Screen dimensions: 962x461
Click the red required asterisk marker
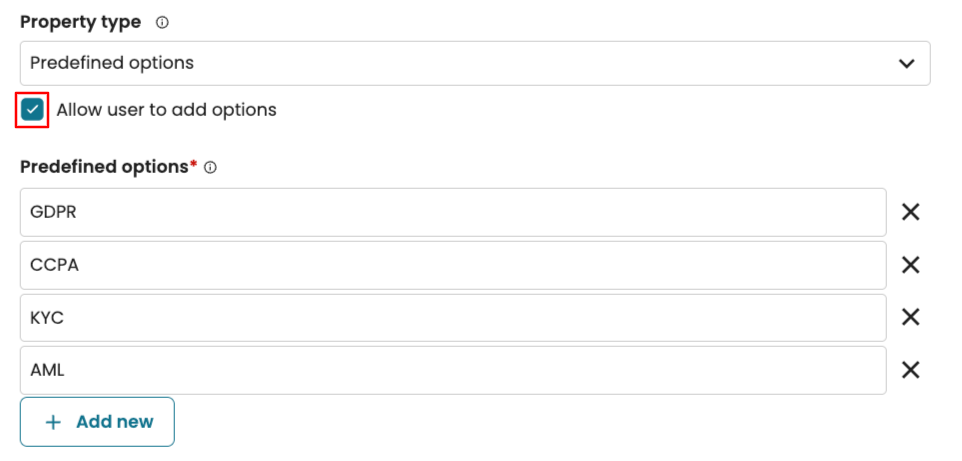[193, 165]
